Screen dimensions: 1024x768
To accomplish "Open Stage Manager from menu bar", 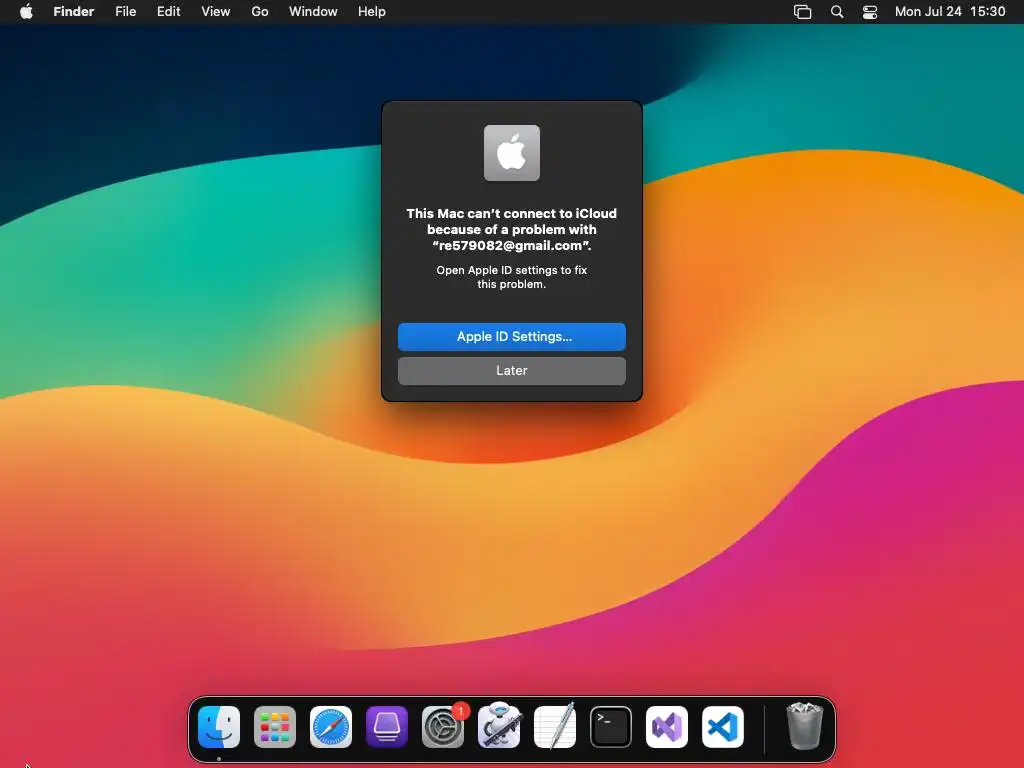I will coord(802,12).
